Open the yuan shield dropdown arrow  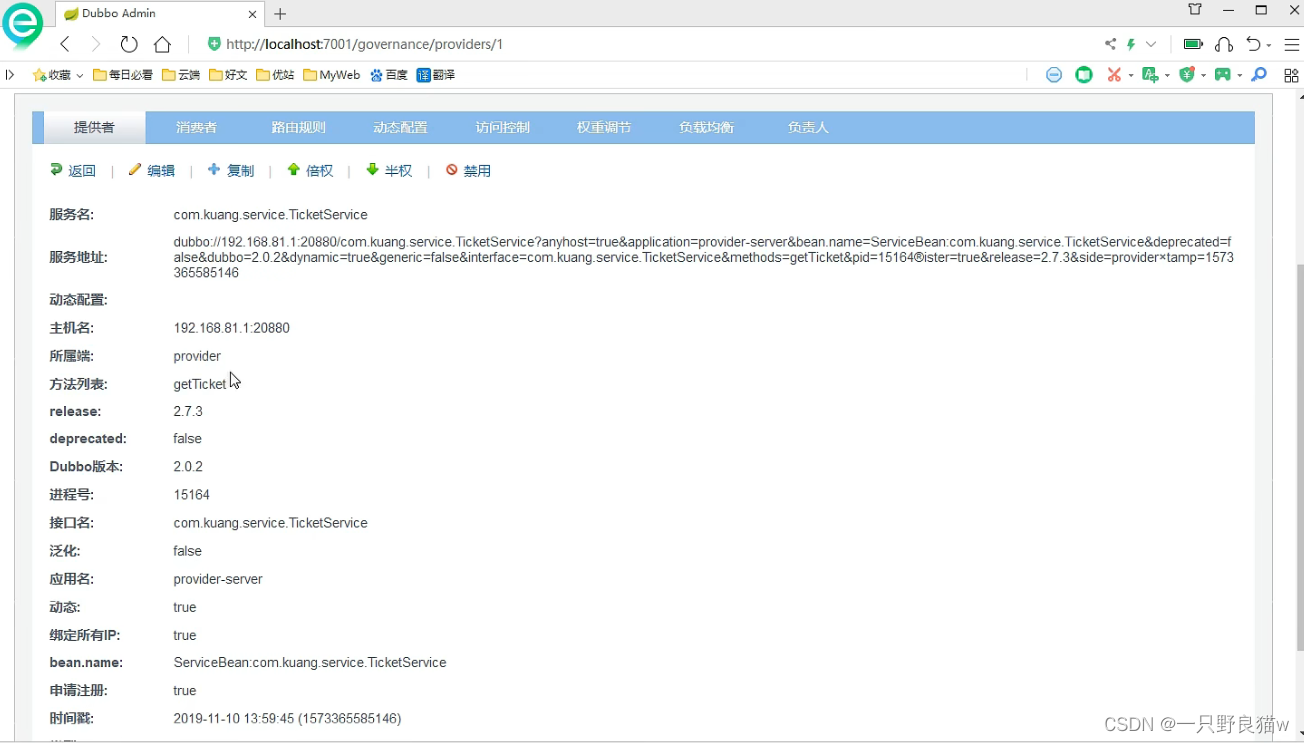tap(1203, 76)
